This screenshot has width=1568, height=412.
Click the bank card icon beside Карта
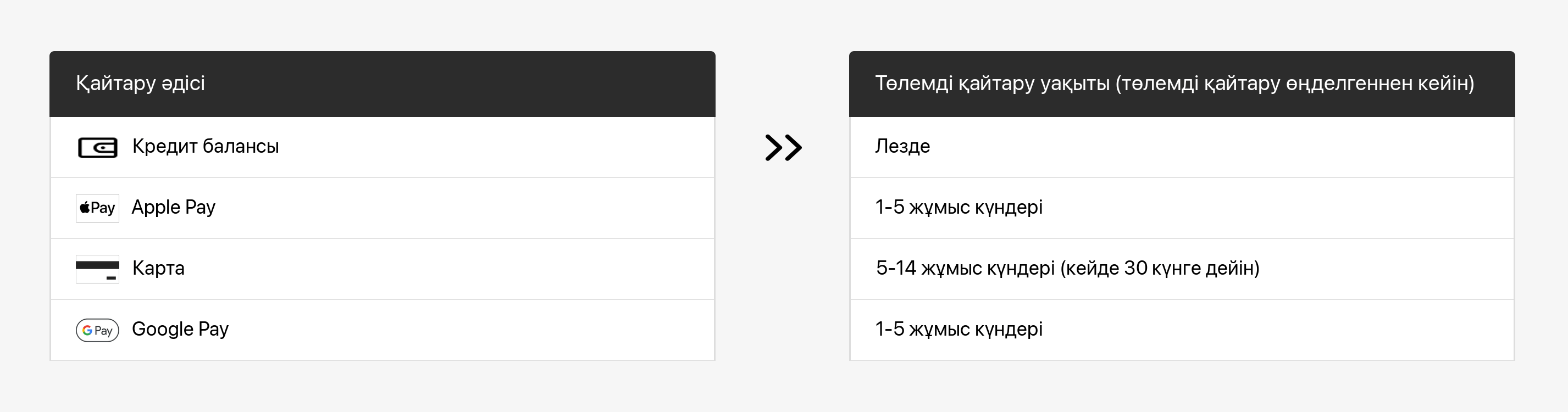click(97, 269)
